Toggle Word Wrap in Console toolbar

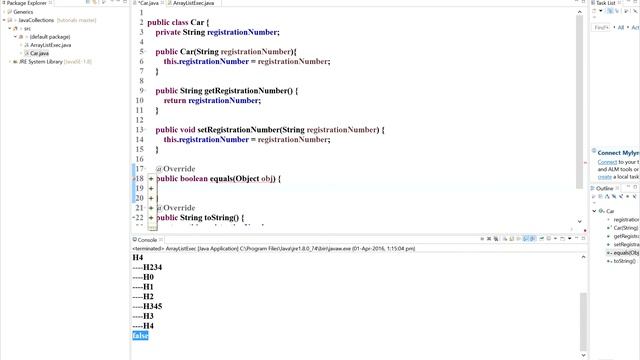[518, 239]
